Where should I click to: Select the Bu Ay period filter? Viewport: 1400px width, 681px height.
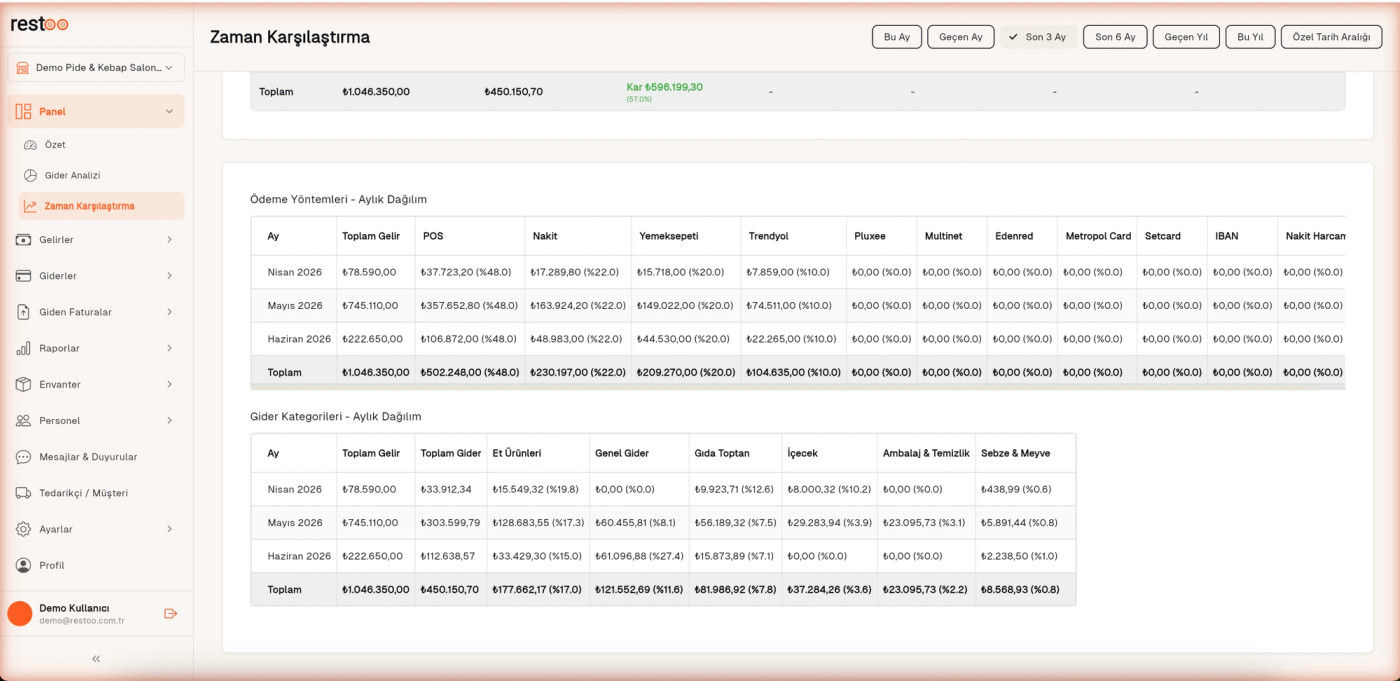[897, 37]
